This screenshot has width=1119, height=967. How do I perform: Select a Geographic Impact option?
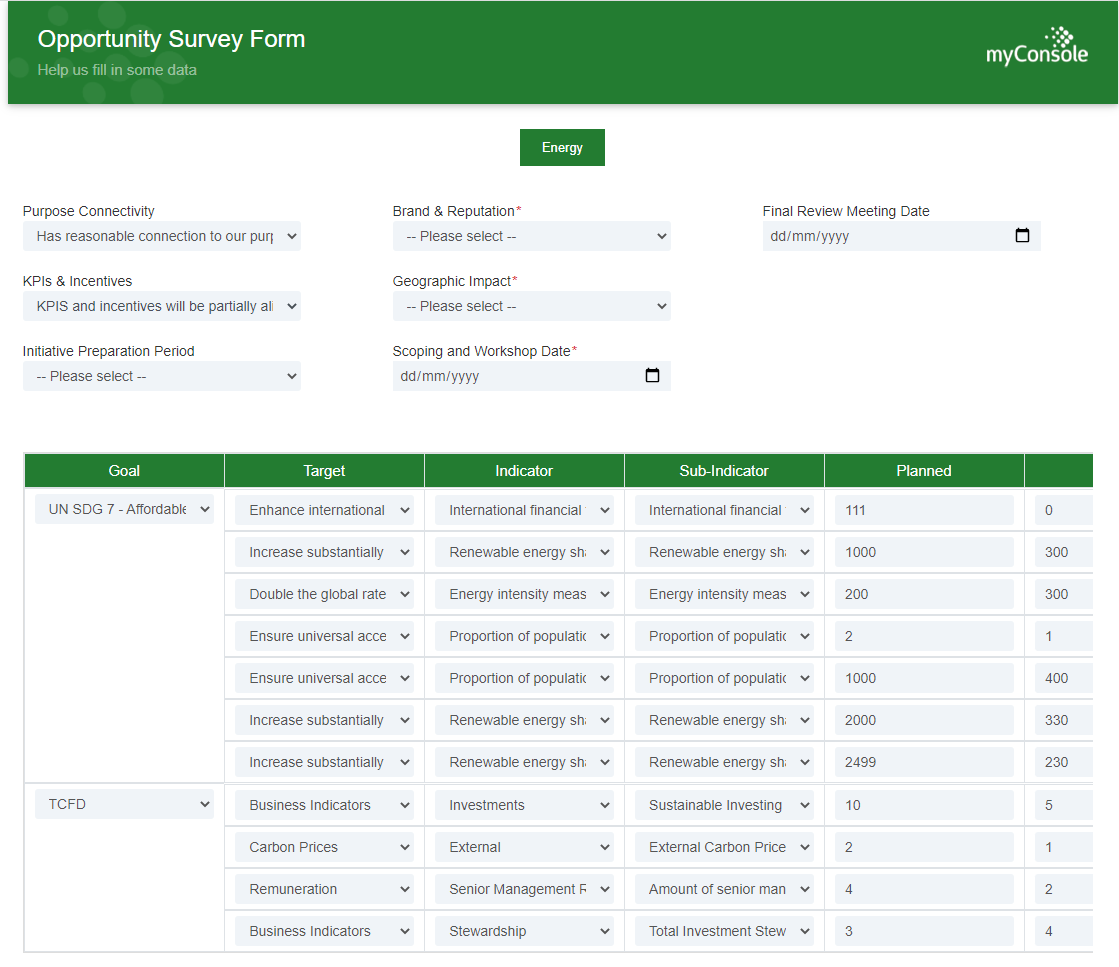pyautogui.click(x=531, y=306)
